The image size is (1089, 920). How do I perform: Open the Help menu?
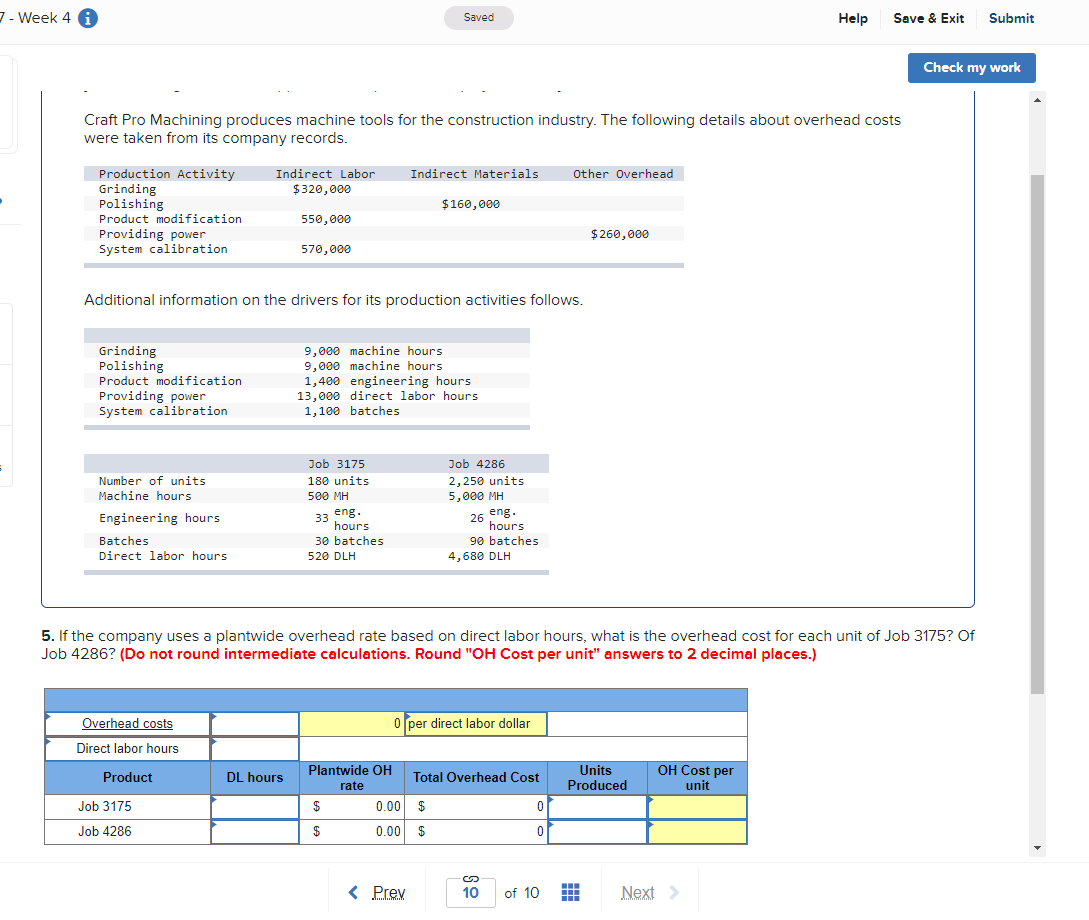(853, 18)
